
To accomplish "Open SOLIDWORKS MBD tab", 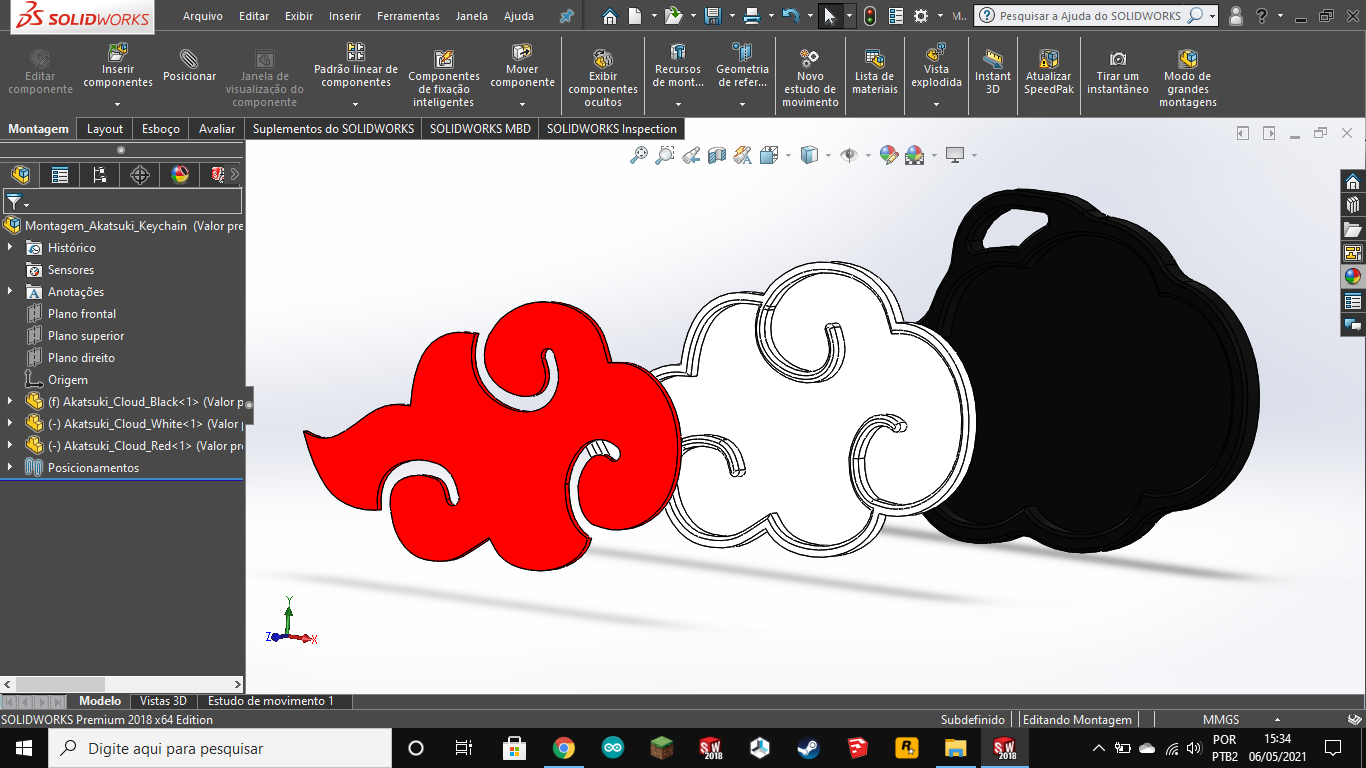I will 480,129.
